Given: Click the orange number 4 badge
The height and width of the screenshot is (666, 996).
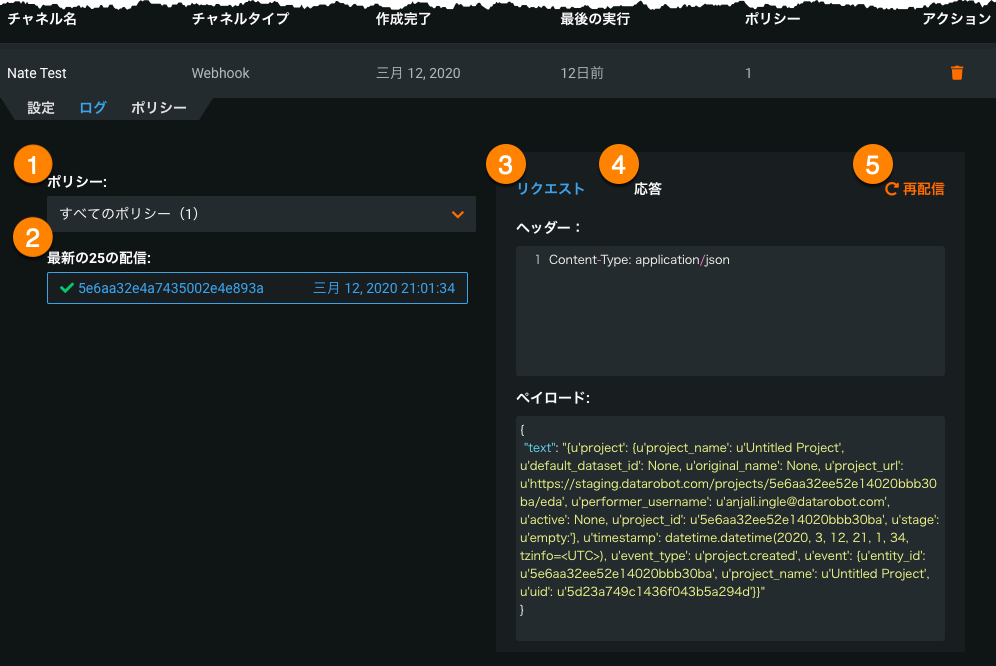Looking at the screenshot, I should point(618,163).
